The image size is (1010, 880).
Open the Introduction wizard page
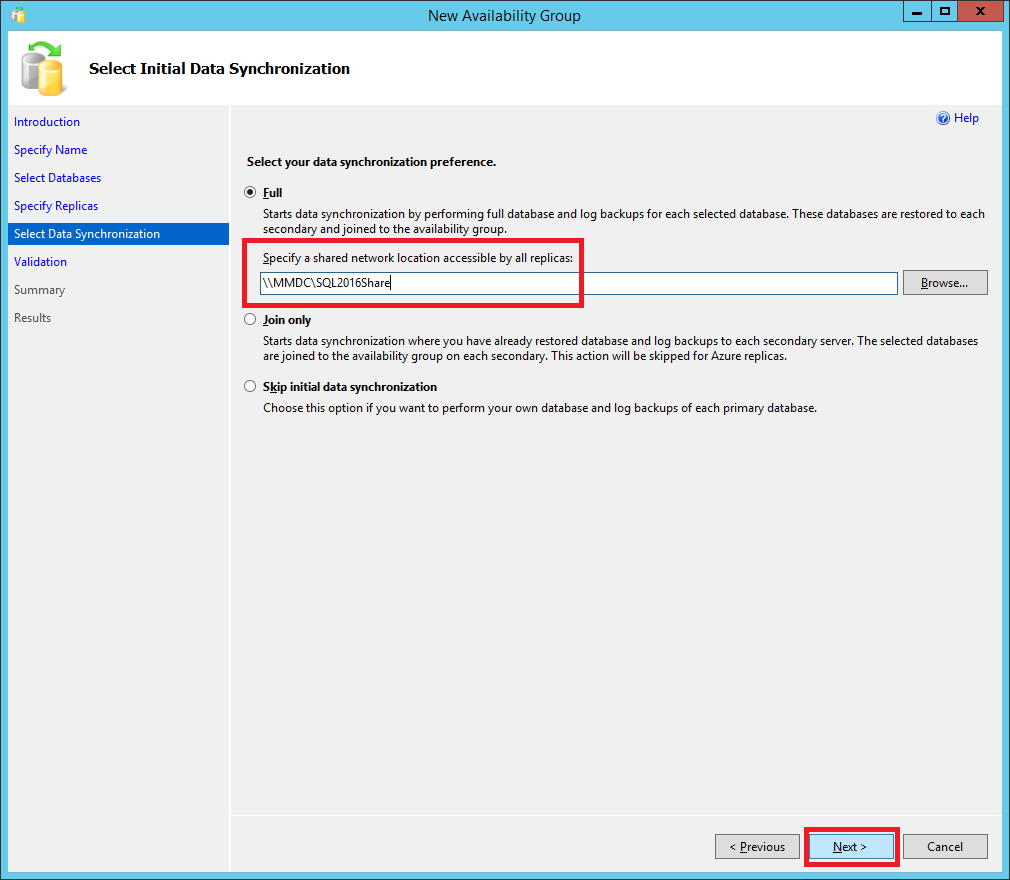47,122
